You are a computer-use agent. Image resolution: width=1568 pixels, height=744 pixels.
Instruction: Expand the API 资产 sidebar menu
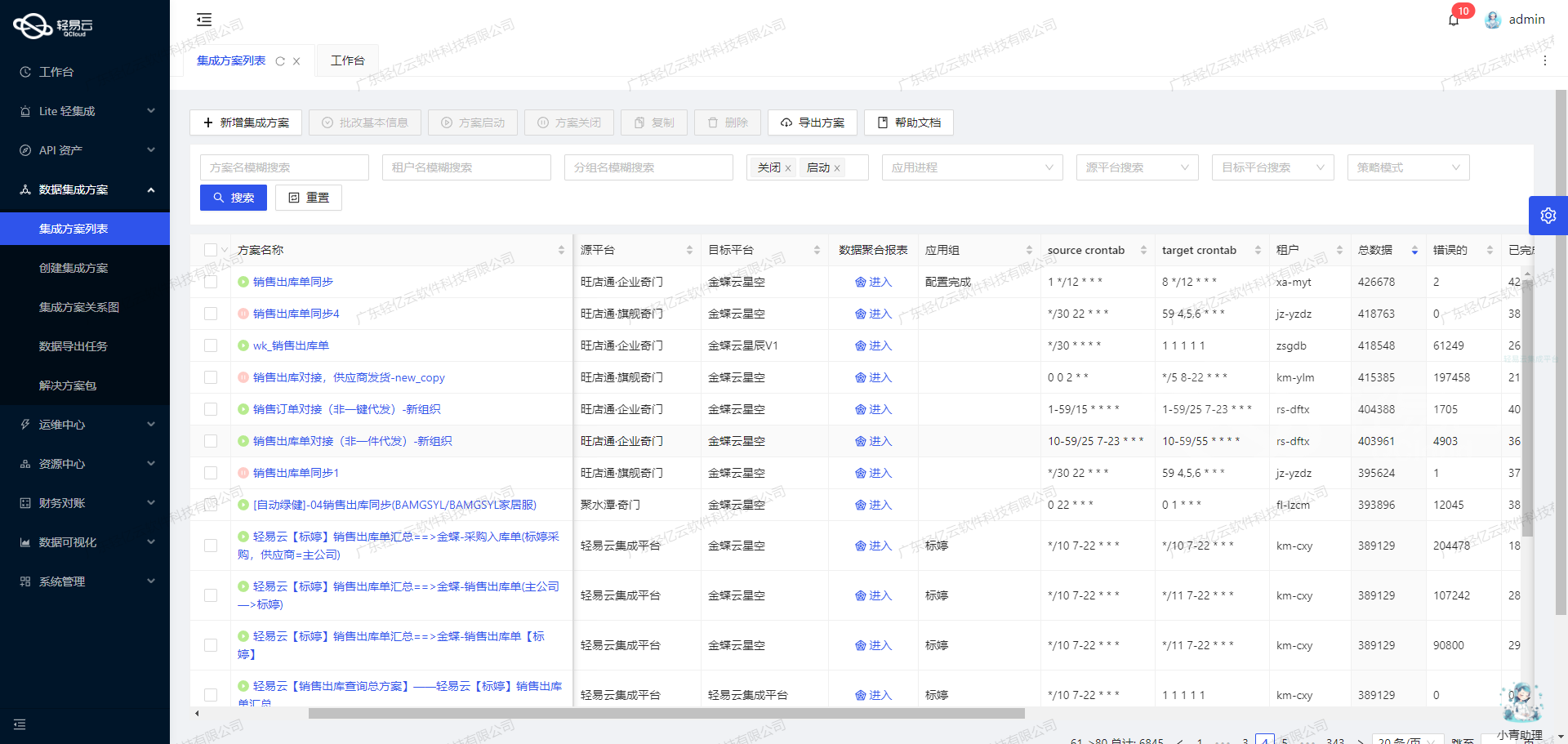coord(85,150)
